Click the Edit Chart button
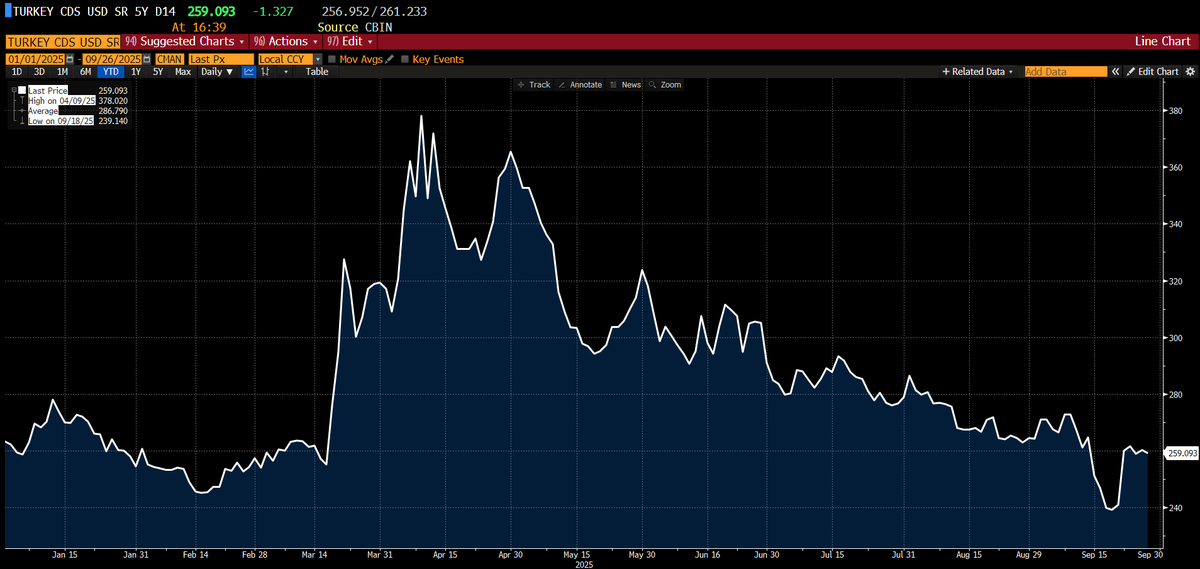 [x=1153, y=72]
